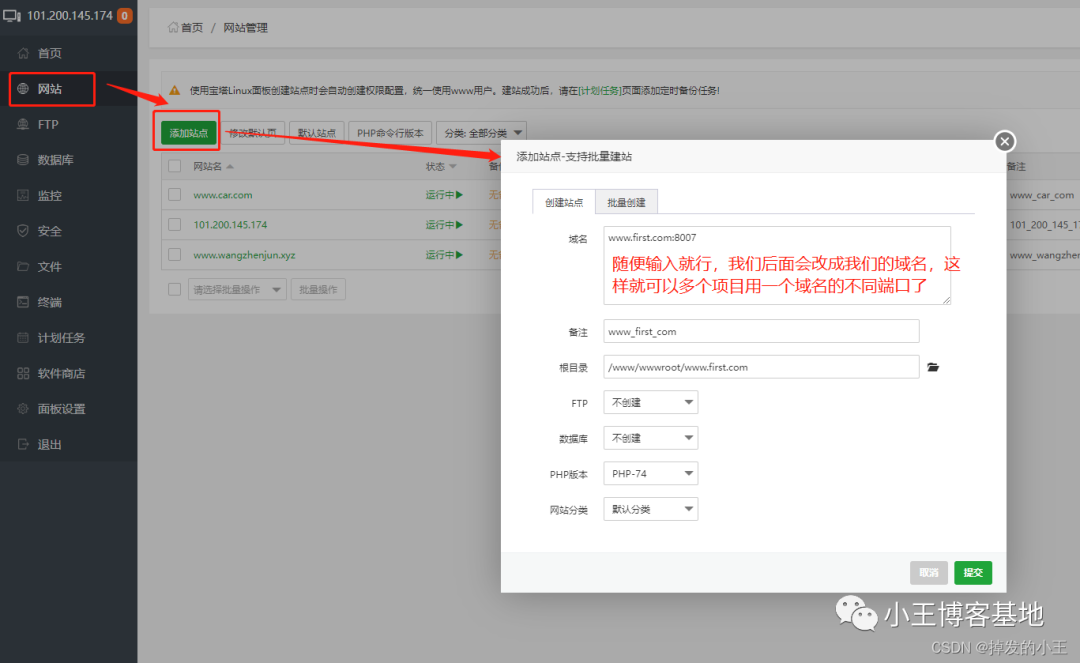
Task: Click the PHP命令行版本 button
Action: (x=391, y=133)
